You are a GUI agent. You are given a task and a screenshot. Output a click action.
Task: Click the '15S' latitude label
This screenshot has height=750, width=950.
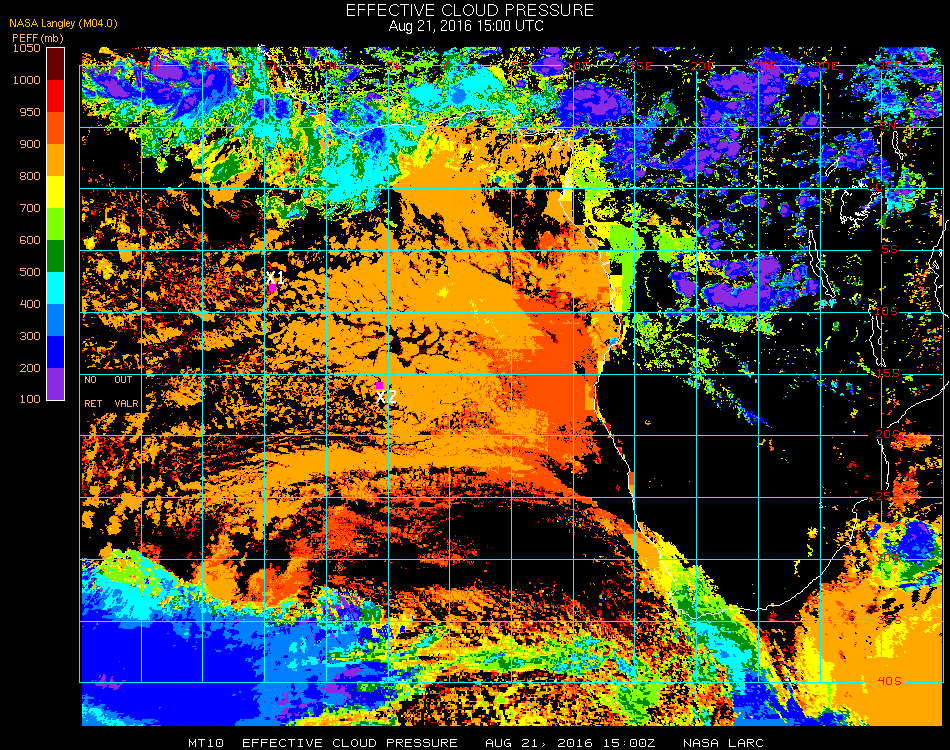[x=888, y=373]
